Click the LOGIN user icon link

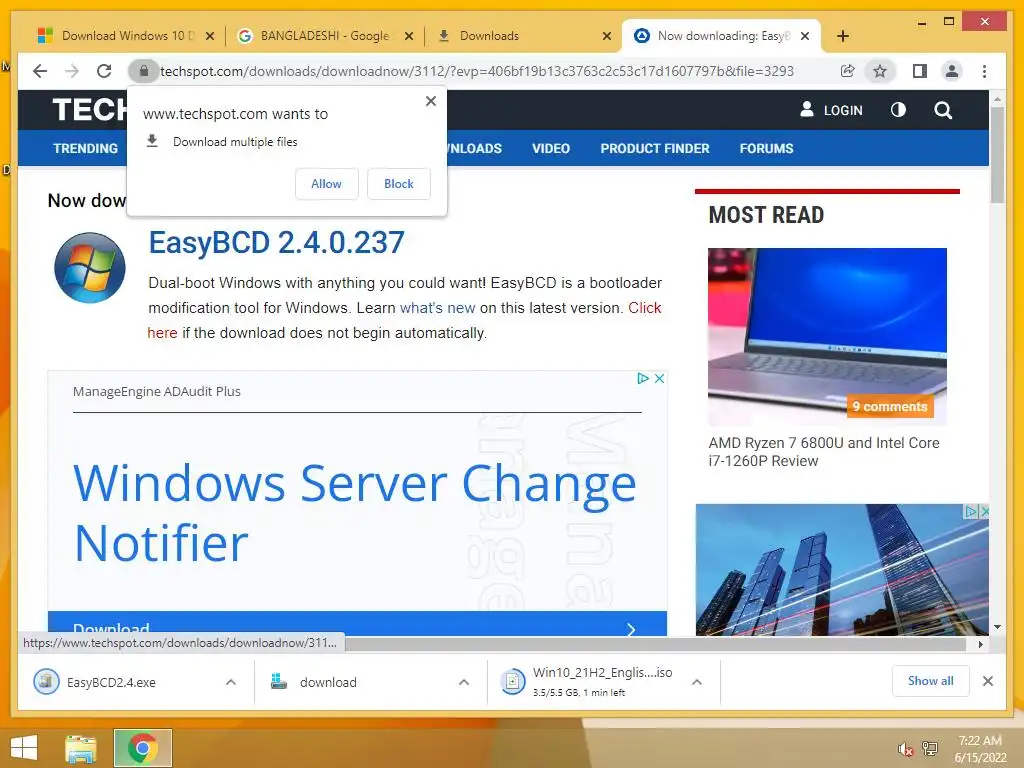pos(831,110)
